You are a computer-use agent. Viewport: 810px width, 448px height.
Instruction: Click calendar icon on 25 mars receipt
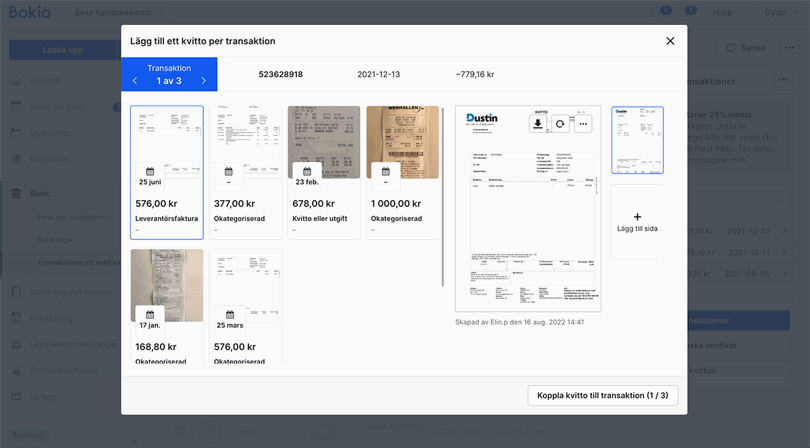click(228, 315)
